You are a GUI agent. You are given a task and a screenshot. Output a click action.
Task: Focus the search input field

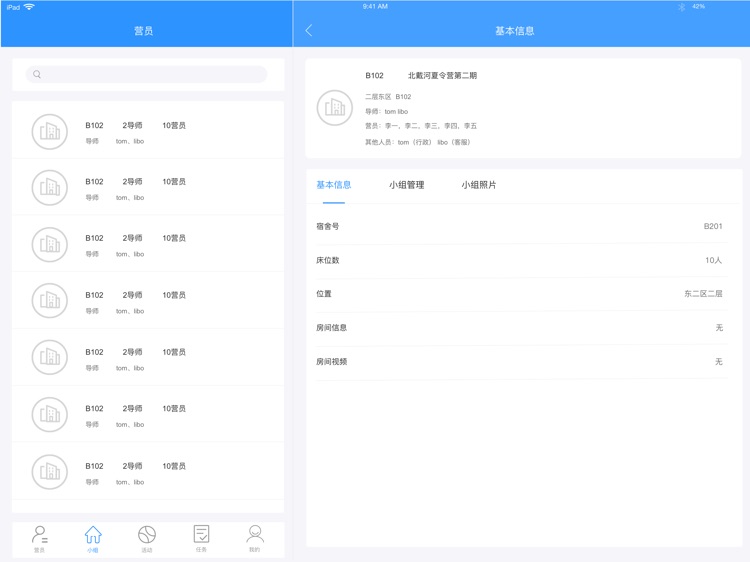tap(146, 74)
